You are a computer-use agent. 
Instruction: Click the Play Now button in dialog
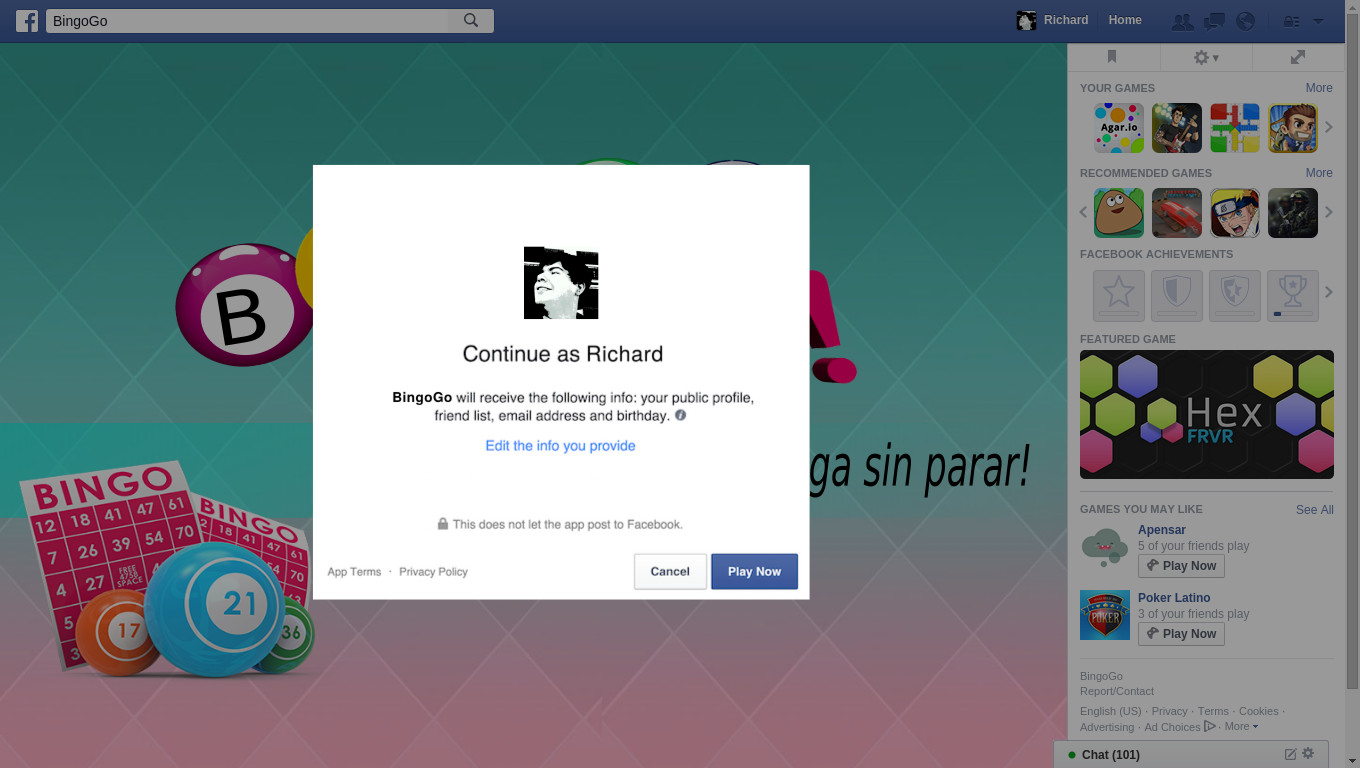coord(755,572)
